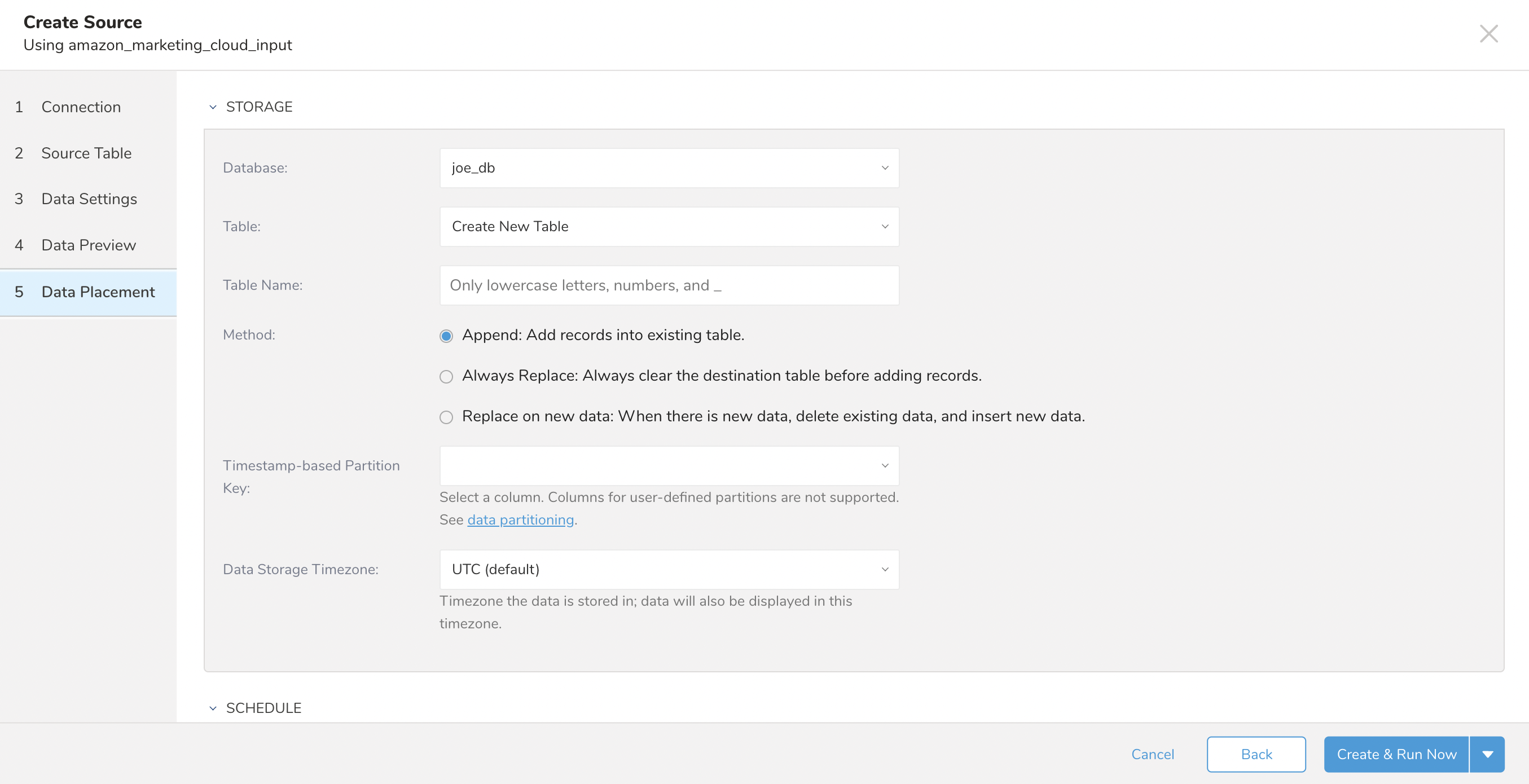Select the Append method radio button

coord(446,337)
